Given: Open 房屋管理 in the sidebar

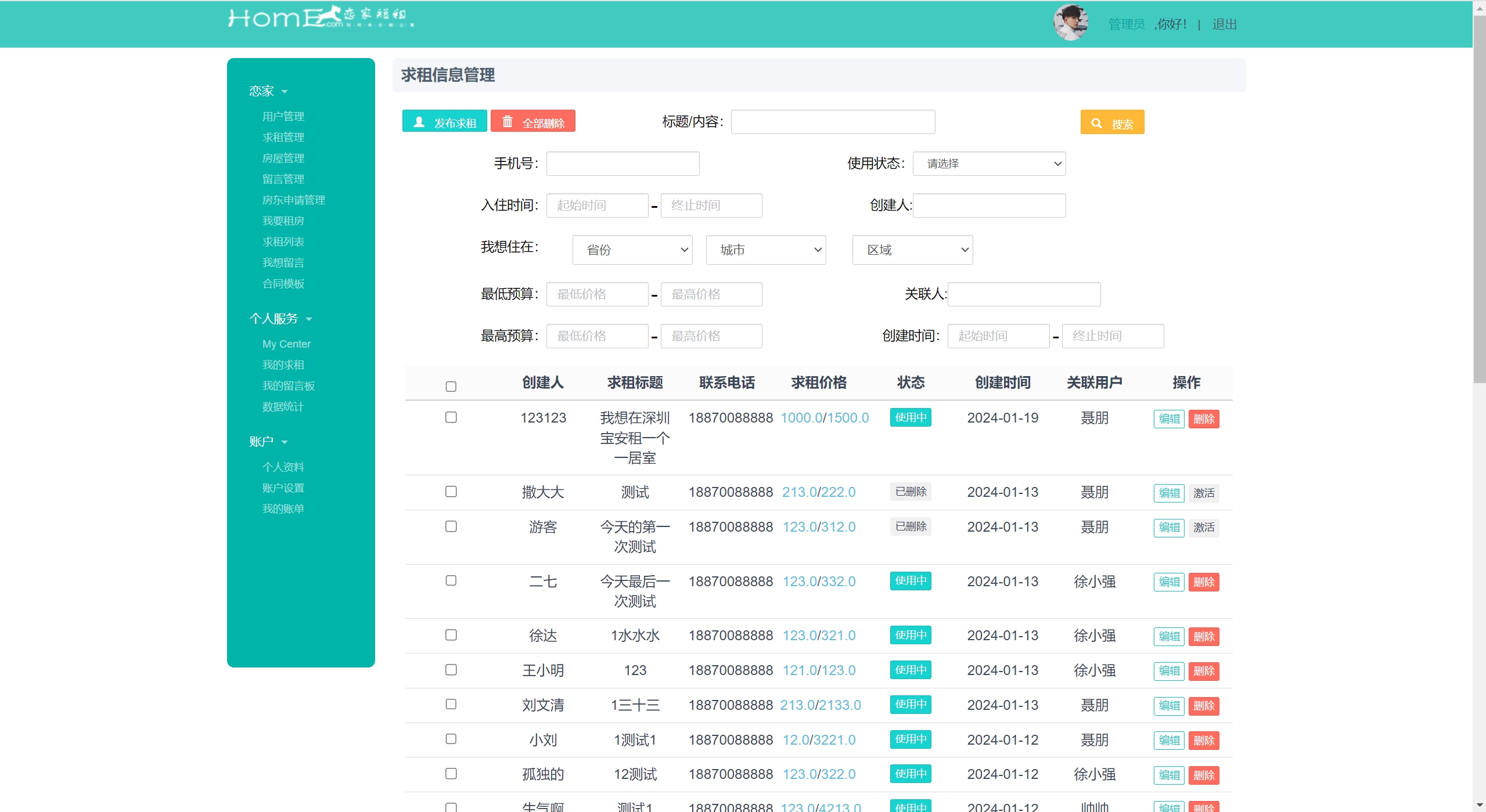Looking at the screenshot, I should point(283,158).
